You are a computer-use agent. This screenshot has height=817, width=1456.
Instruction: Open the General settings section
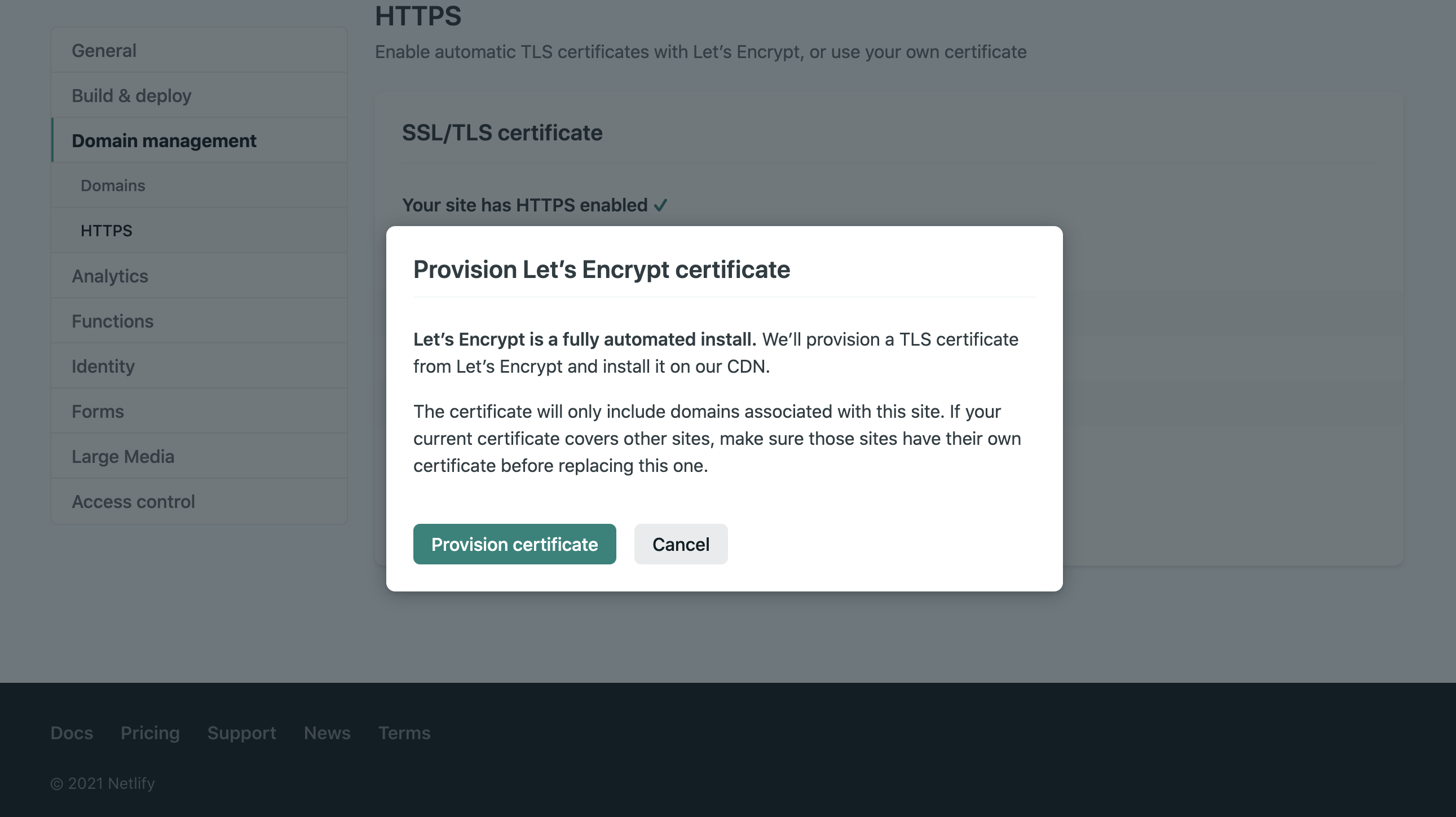tap(104, 50)
